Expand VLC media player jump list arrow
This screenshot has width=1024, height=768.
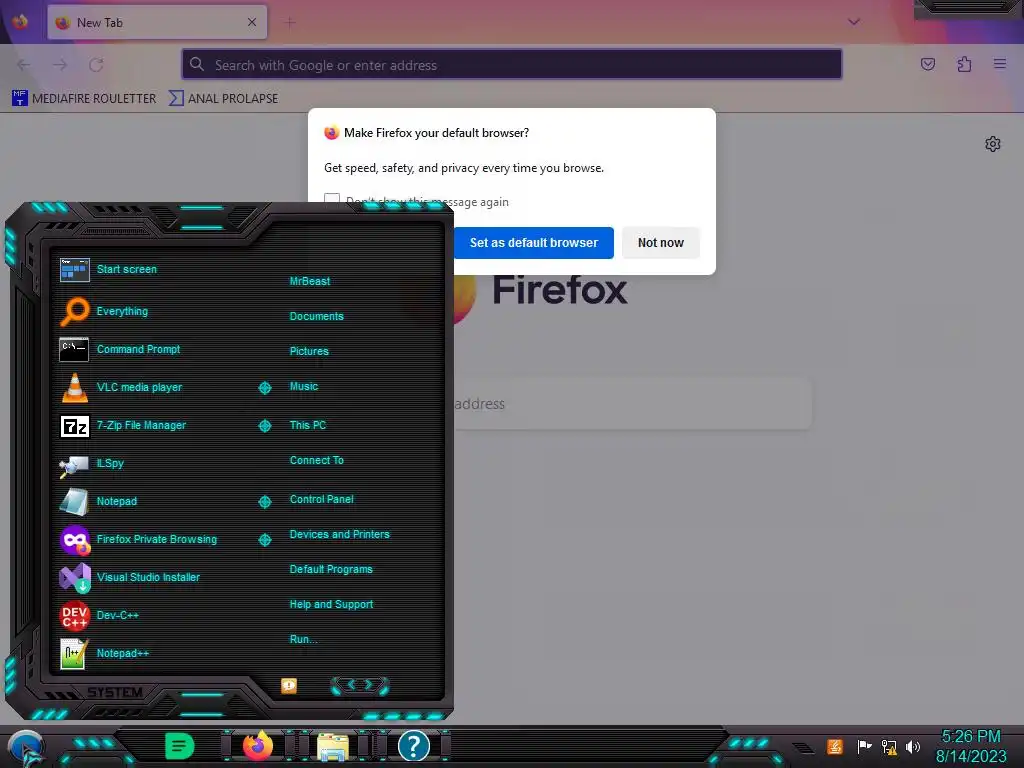(x=264, y=388)
